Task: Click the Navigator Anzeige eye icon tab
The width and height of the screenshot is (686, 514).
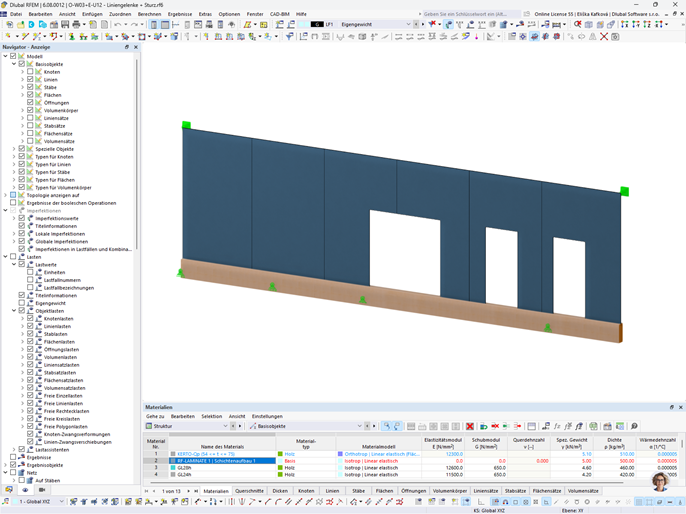Action: tap(25, 490)
